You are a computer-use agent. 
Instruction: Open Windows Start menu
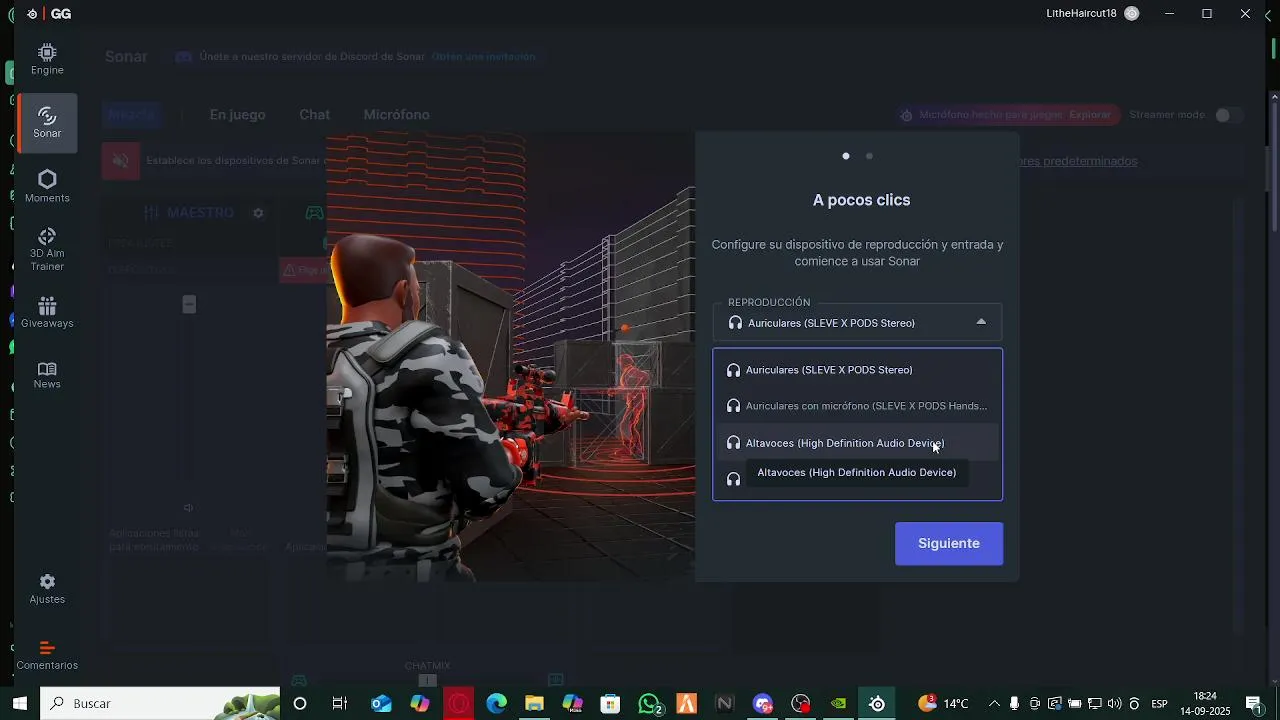tap(19, 703)
